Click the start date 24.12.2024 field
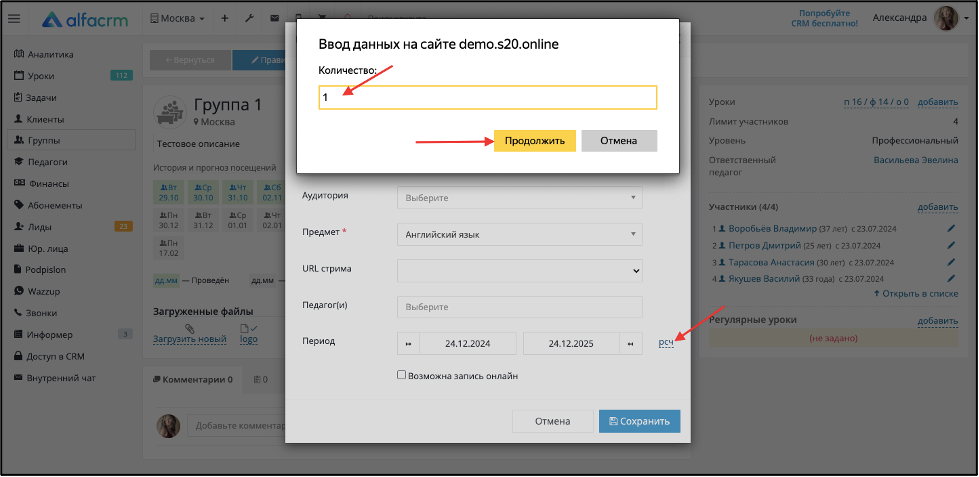Viewport: 979px width, 477px height. point(468,343)
